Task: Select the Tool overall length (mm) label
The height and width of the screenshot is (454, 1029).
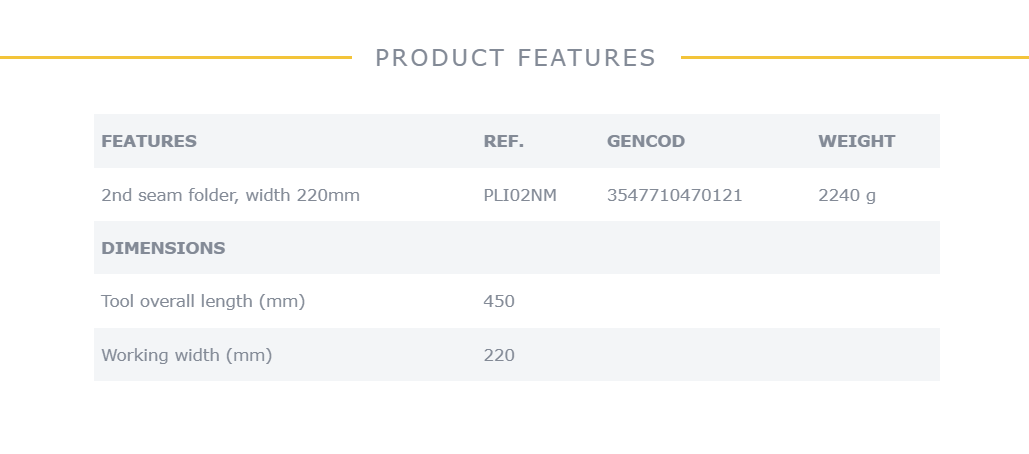Action: pyautogui.click(x=203, y=301)
